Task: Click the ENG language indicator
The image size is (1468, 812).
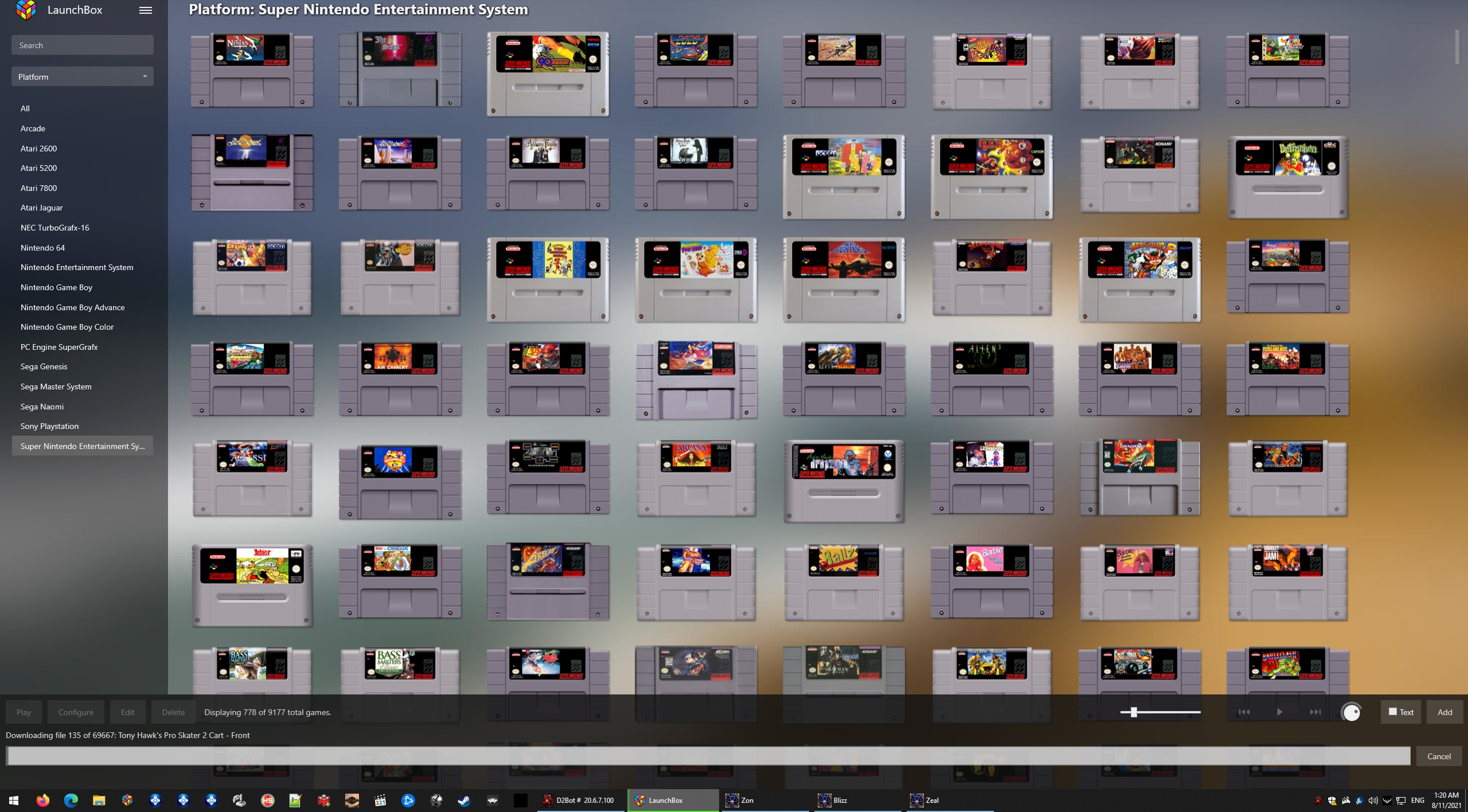Action: pyautogui.click(x=1418, y=800)
